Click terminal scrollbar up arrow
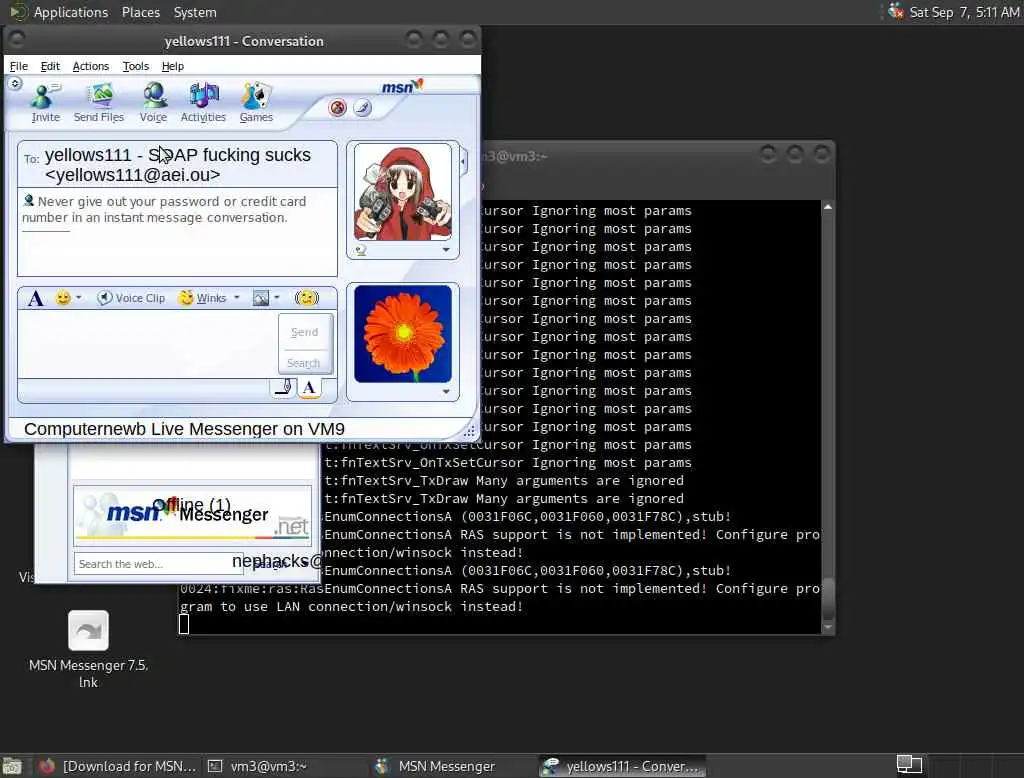 pyautogui.click(x=827, y=206)
